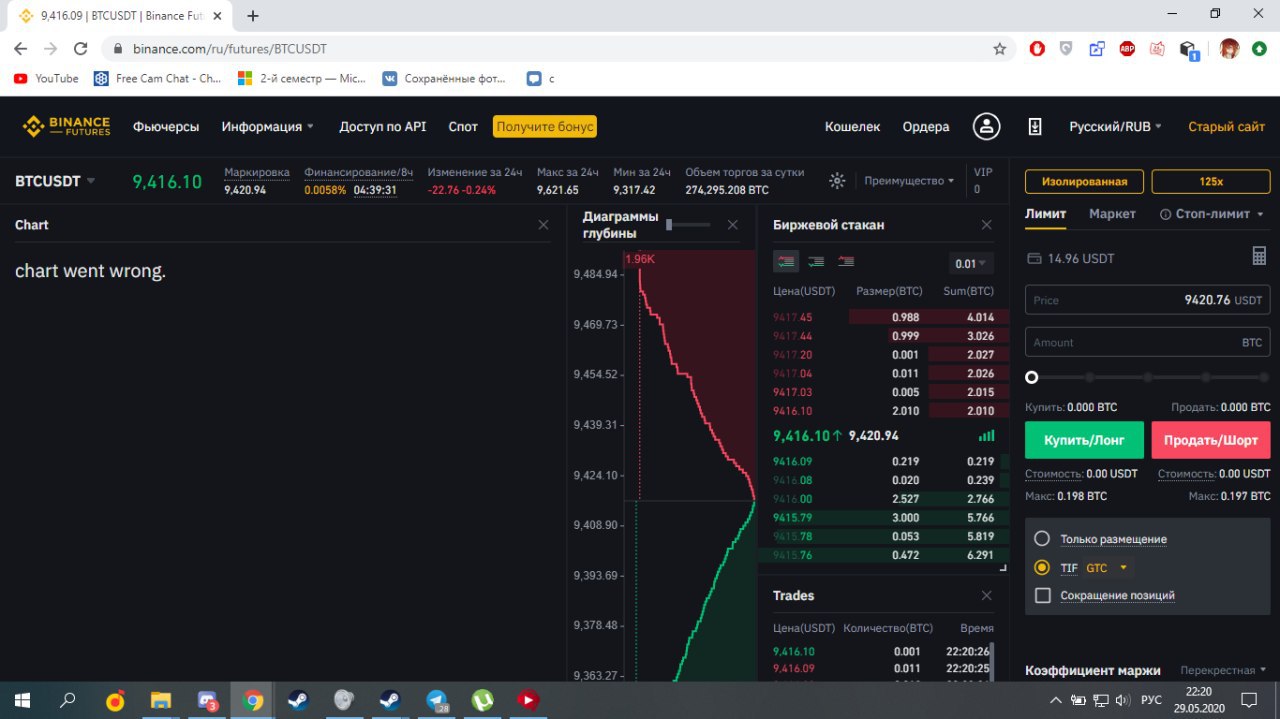Open the notification center in system tray

point(1249,700)
